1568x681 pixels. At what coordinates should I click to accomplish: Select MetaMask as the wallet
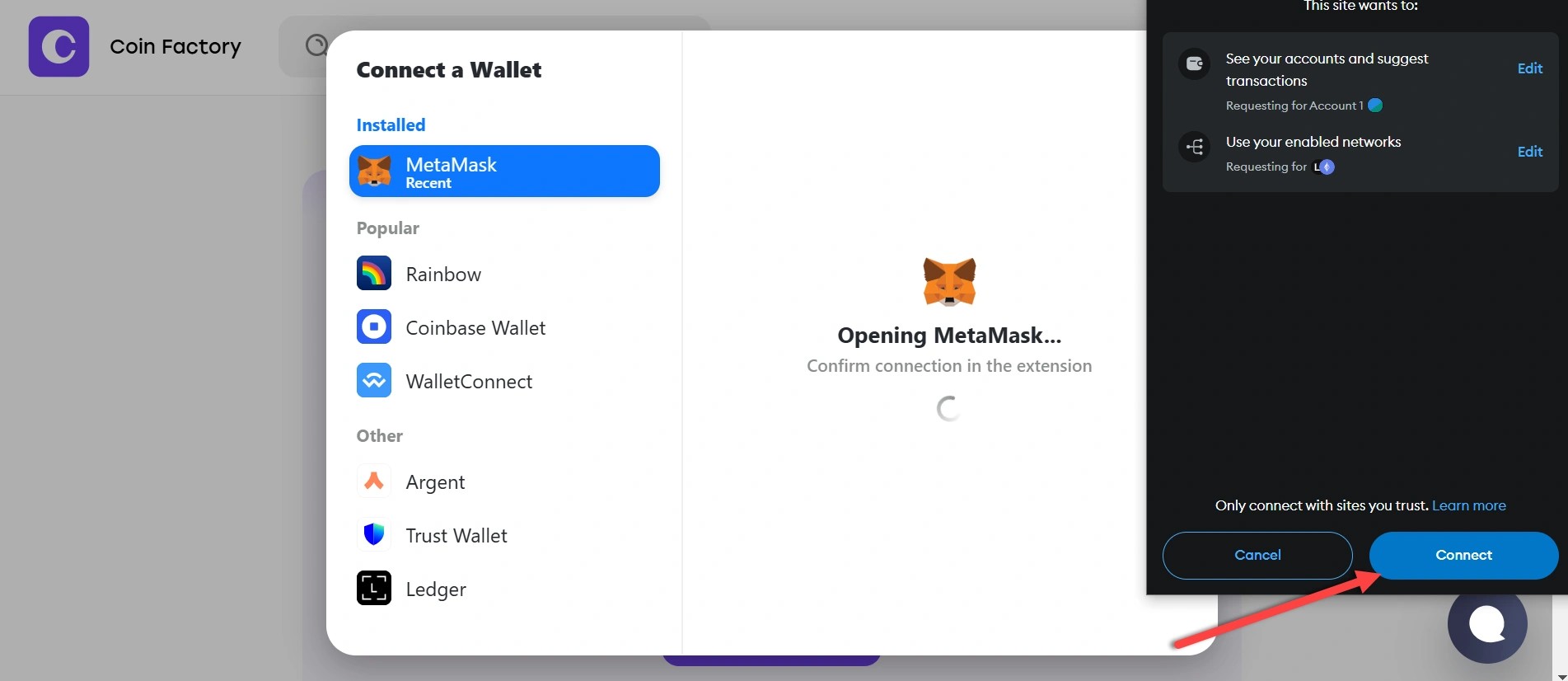[x=504, y=171]
